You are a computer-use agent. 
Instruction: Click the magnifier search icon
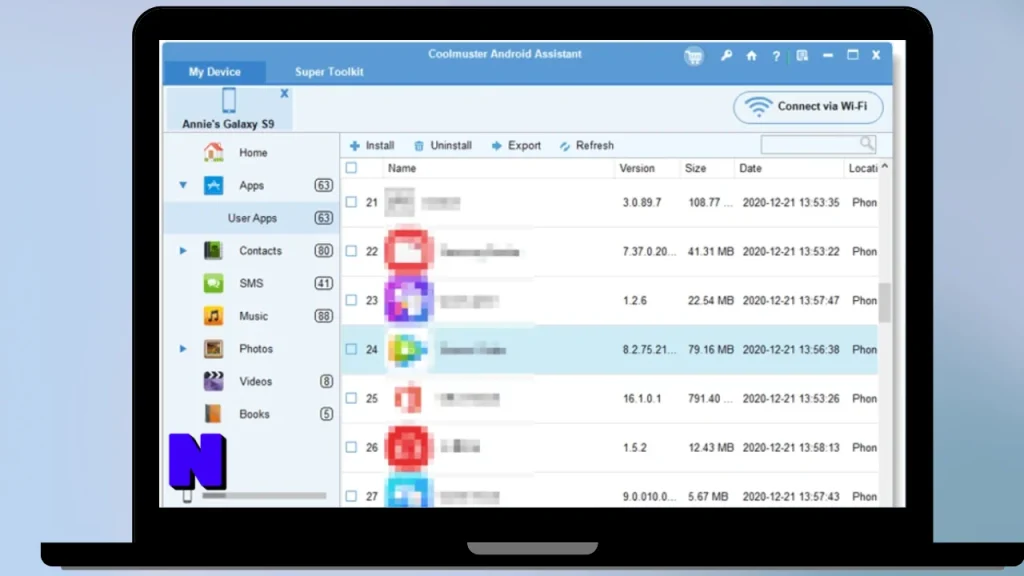tap(867, 143)
